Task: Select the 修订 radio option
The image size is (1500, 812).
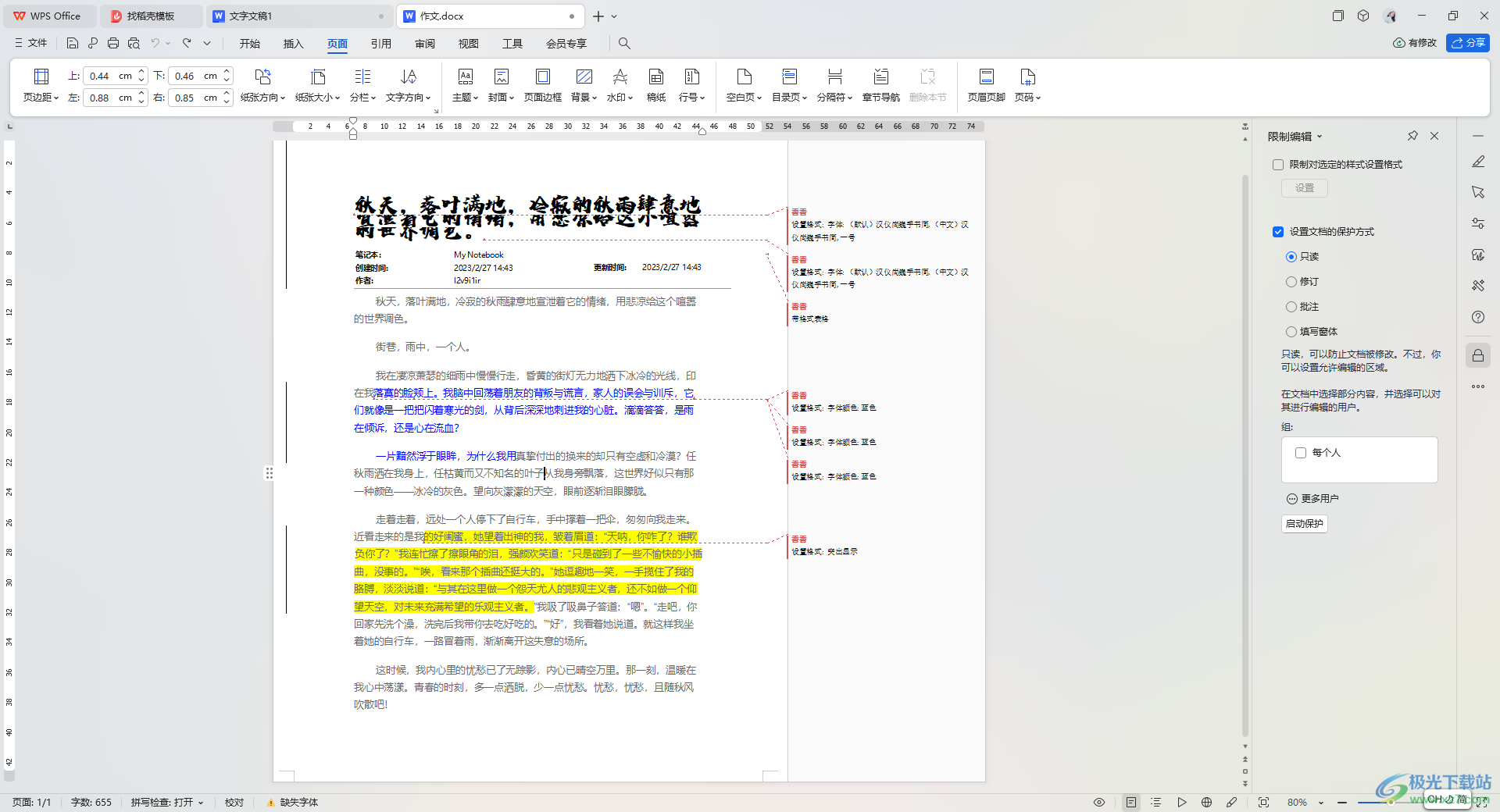Action: (1291, 282)
